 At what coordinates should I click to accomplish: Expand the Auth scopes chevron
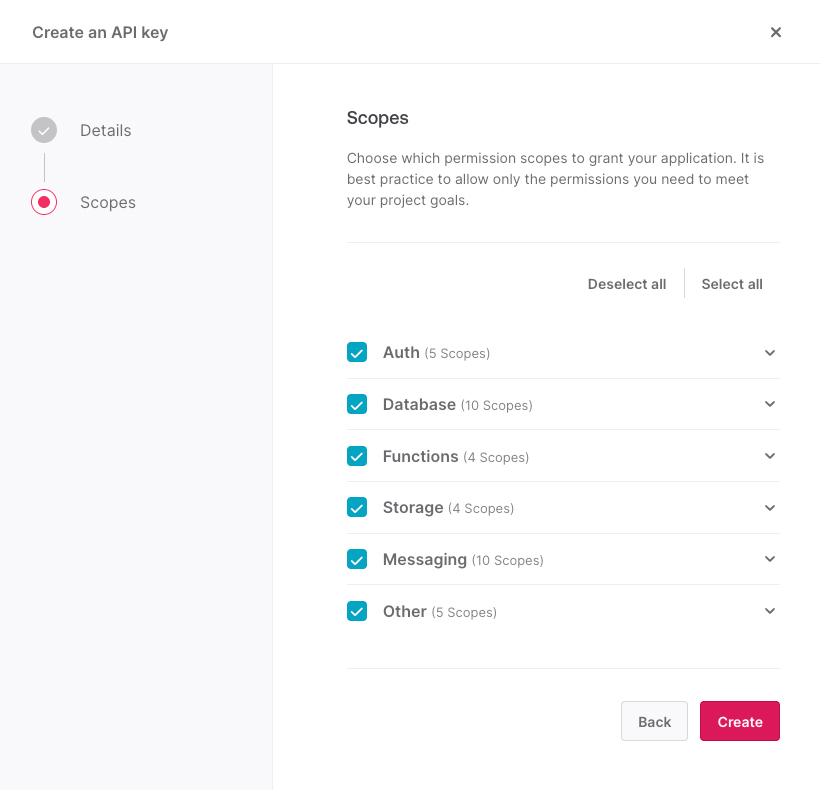pos(770,353)
